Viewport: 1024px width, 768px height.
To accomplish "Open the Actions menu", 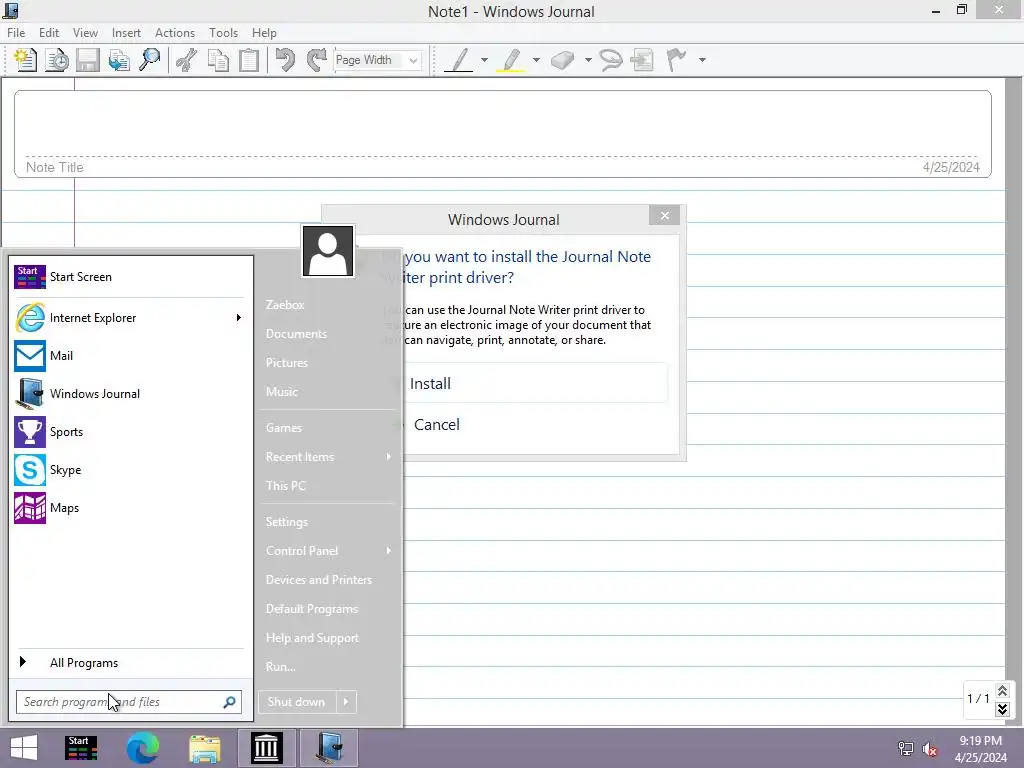I will pyautogui.click(x=174, y=33).
